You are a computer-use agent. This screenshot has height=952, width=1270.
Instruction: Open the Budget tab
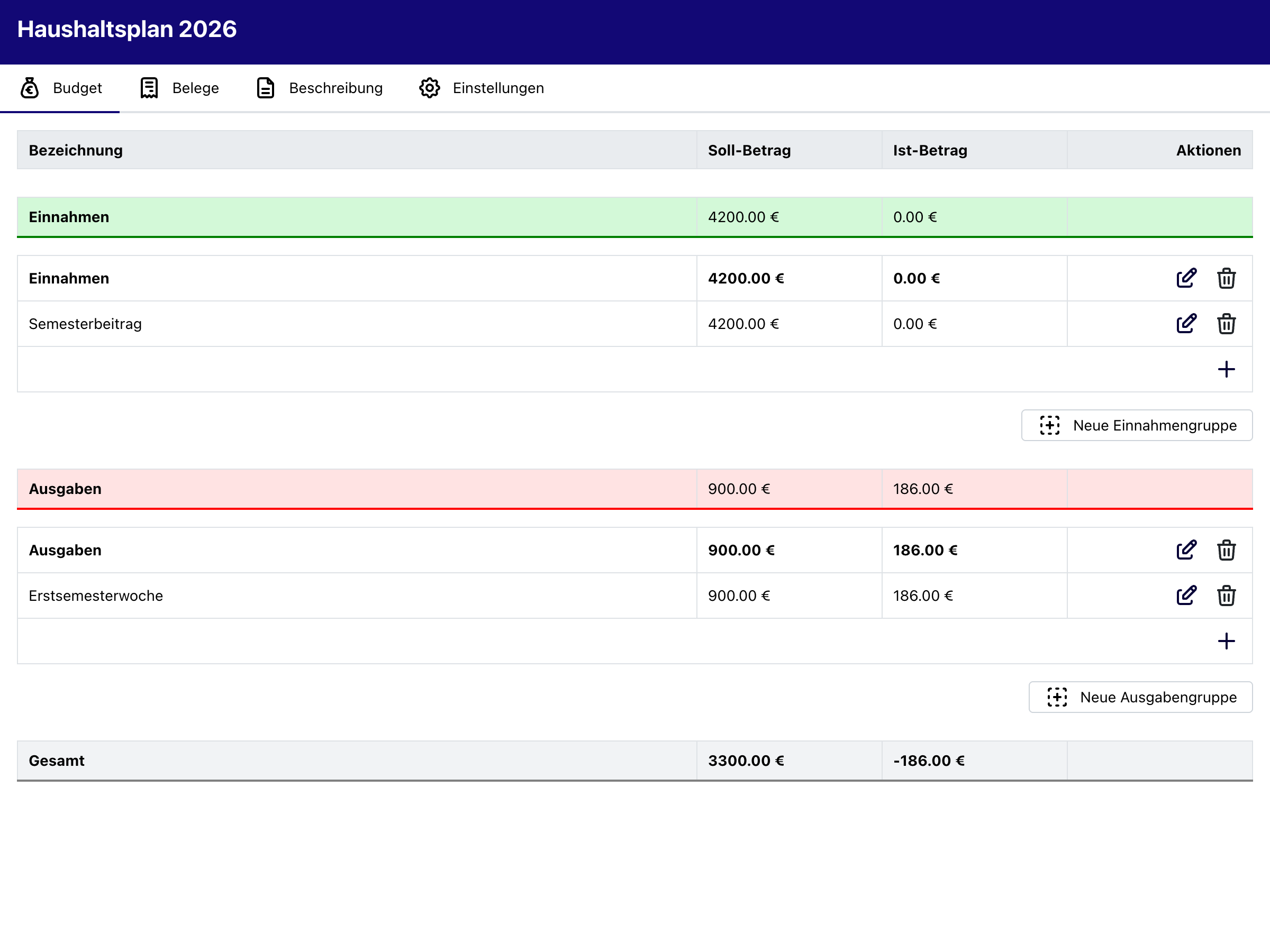(x=60, y=88)
